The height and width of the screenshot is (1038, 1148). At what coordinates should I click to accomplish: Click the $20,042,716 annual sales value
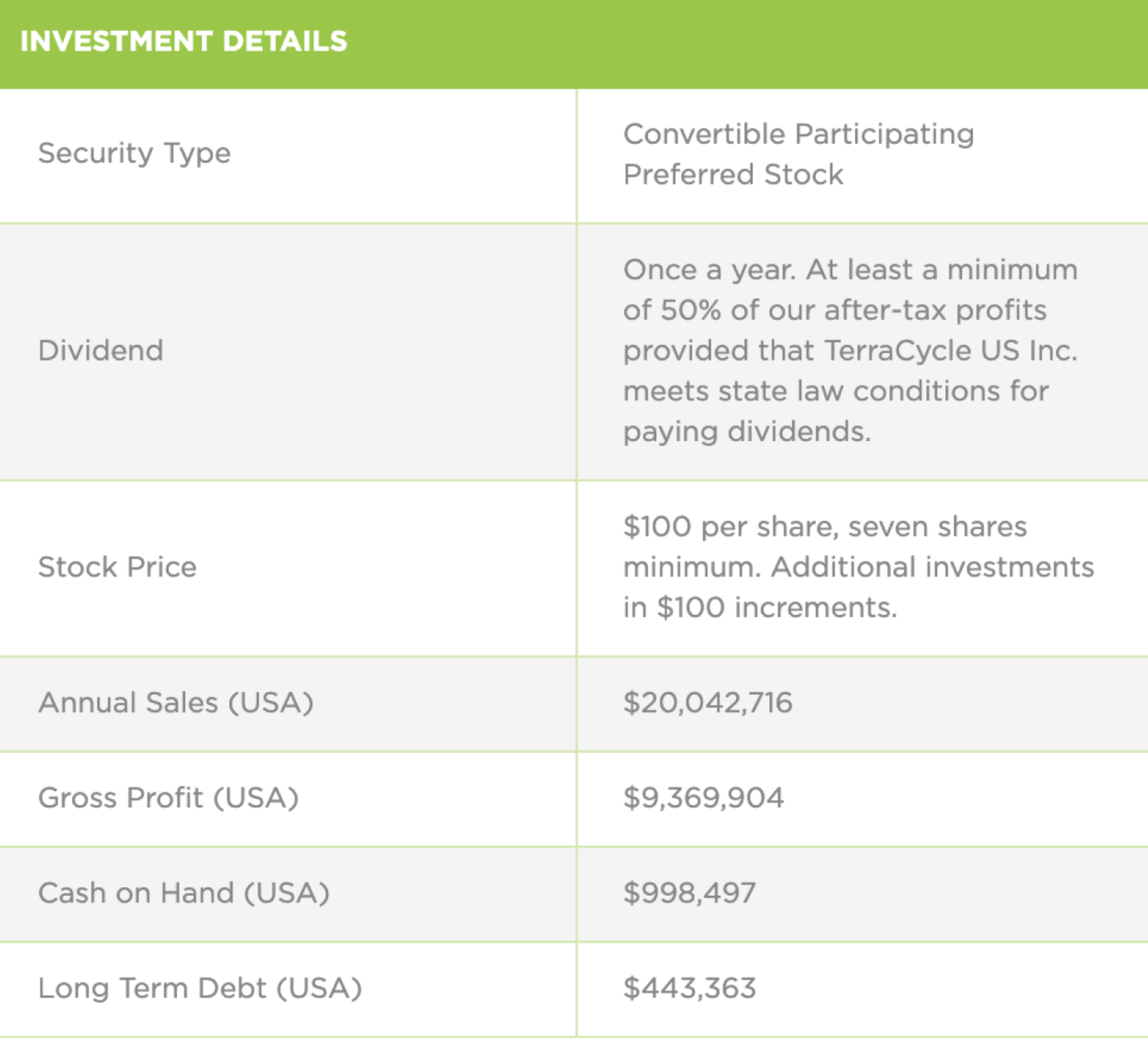point(708,702)
